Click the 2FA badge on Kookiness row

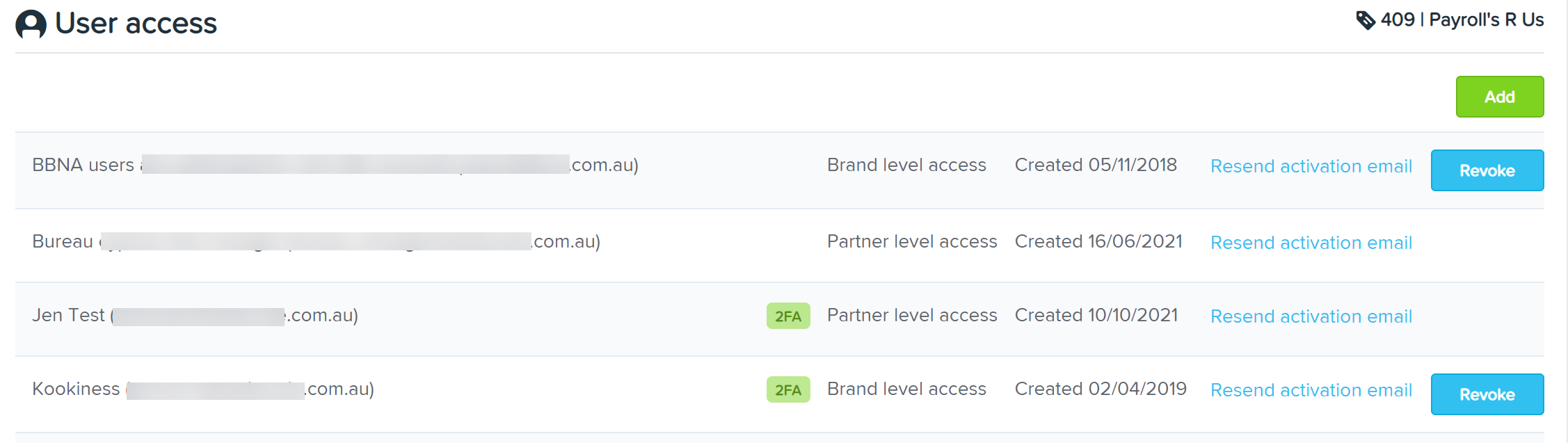788,389
